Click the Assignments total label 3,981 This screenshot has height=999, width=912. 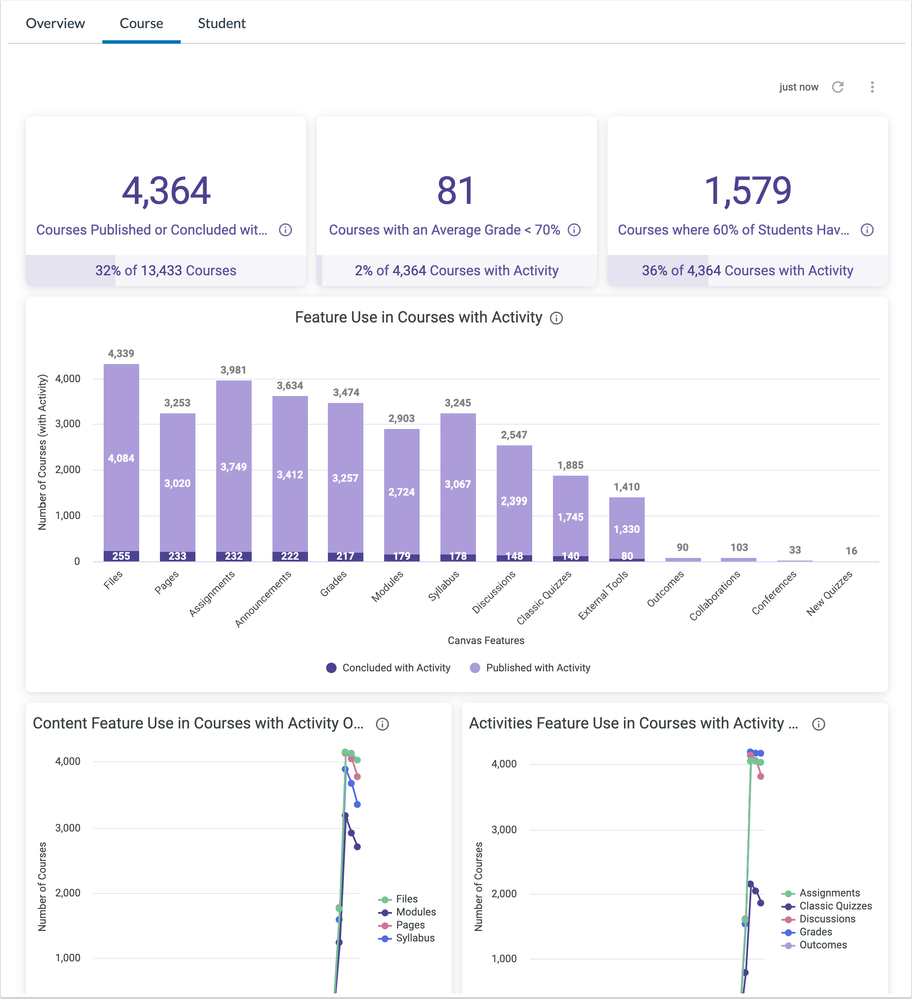tap(233, 370)
